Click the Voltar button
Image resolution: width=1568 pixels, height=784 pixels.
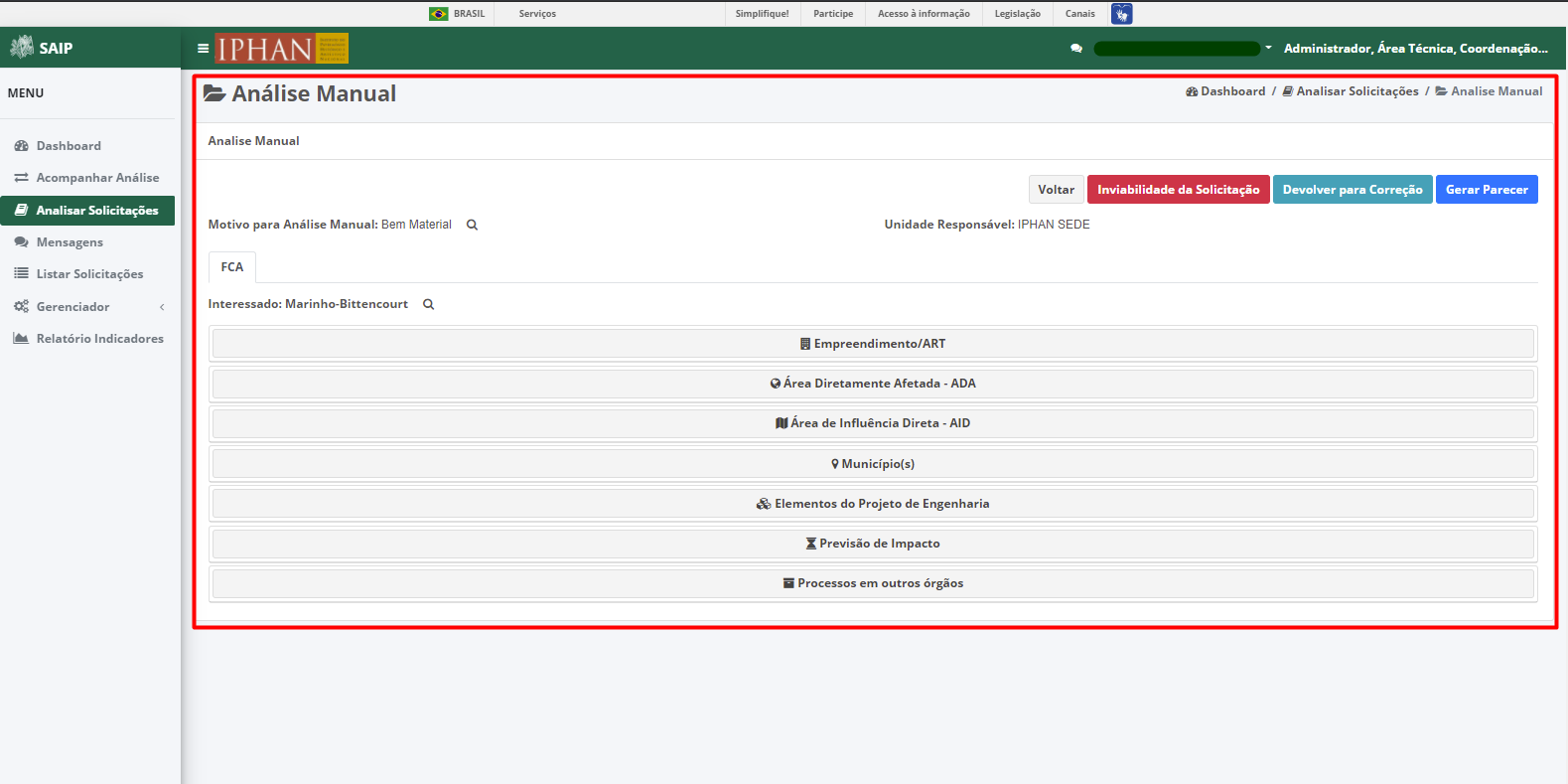point(1056,190)
